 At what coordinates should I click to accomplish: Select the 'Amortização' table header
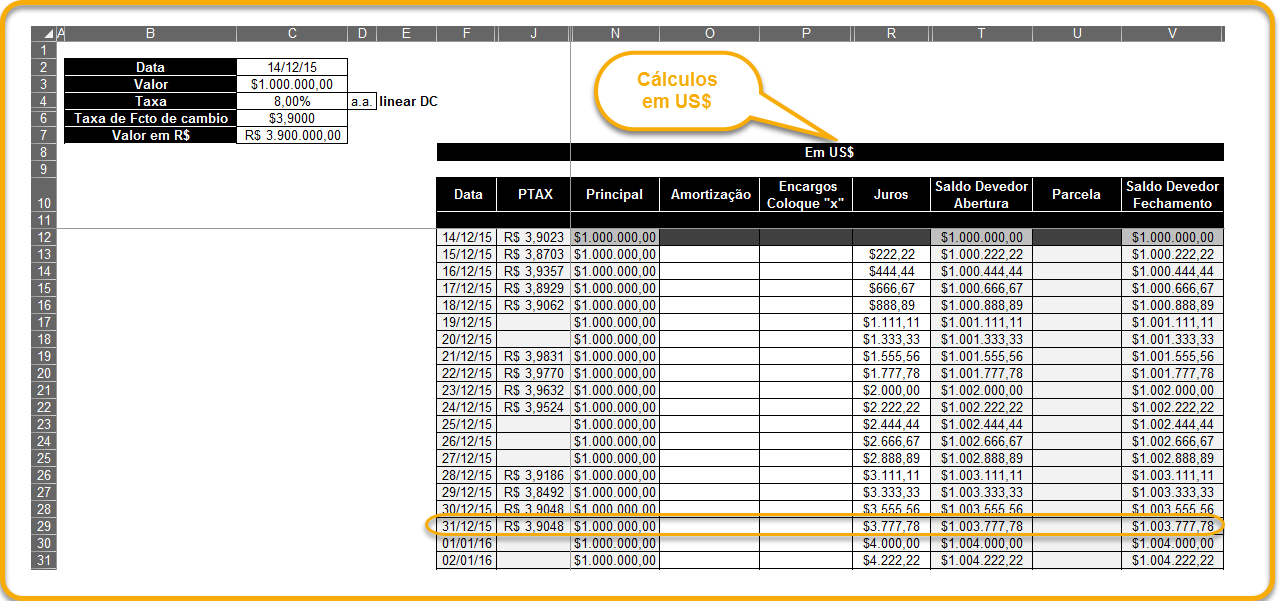tap(709, 195)
